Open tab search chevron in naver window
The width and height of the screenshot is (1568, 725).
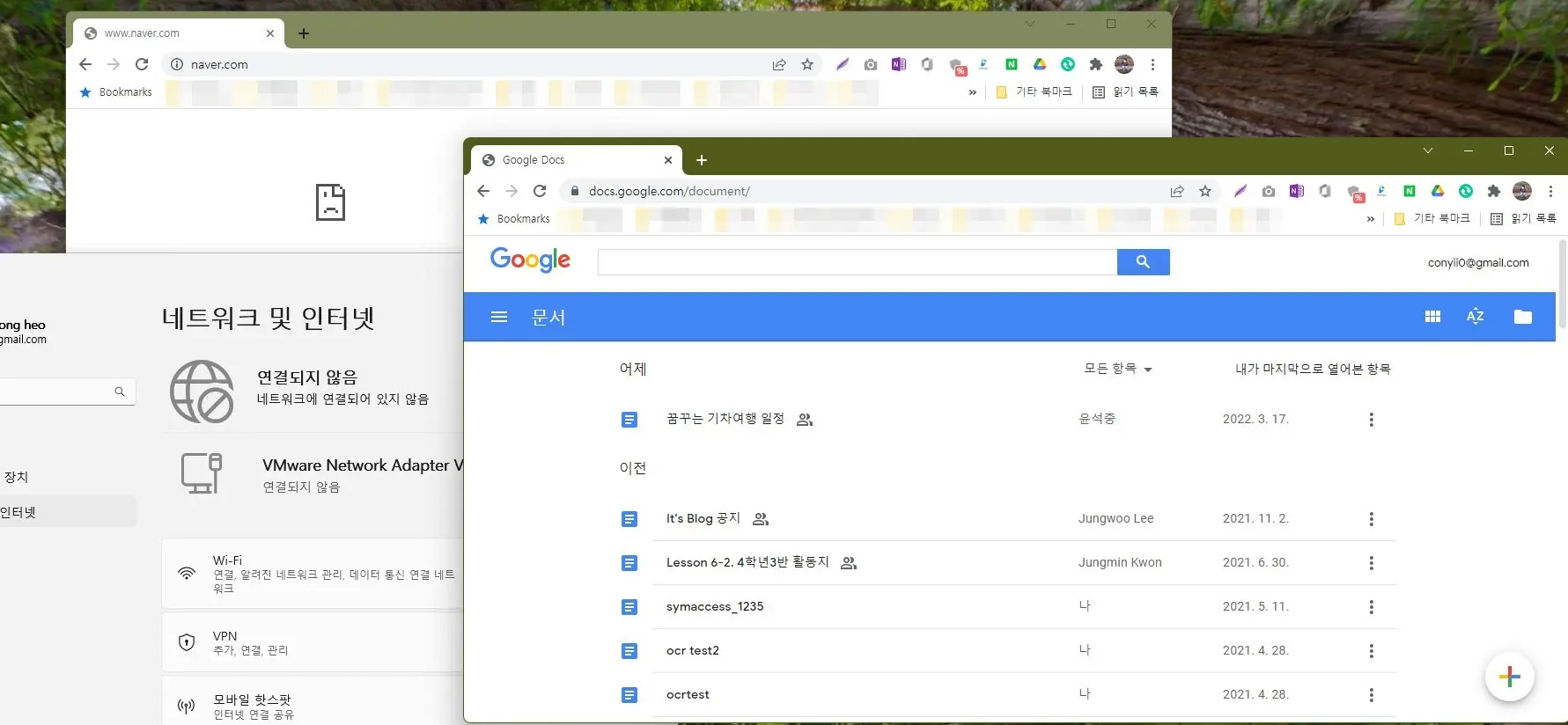click(1030, 24)
